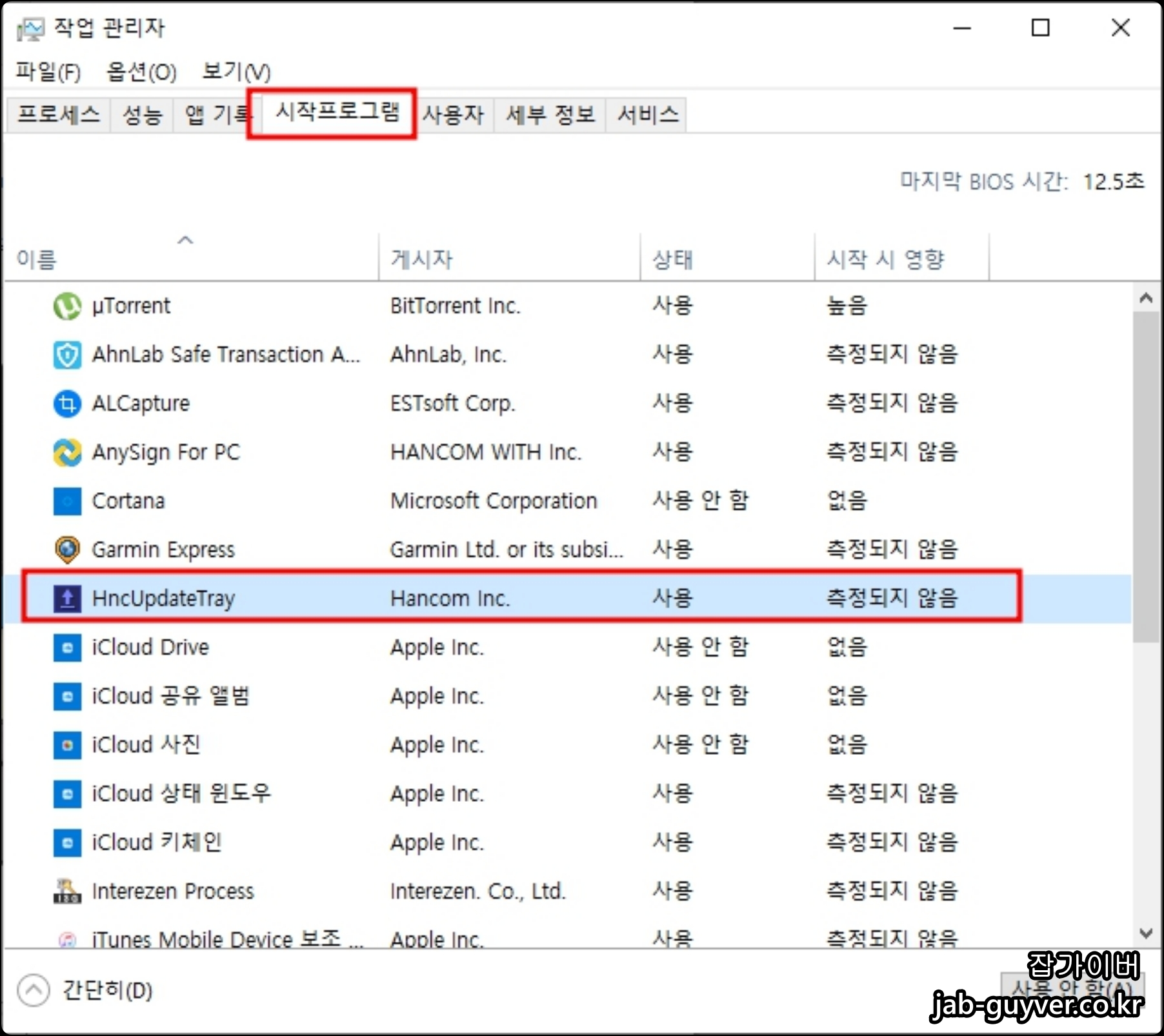Image resolution: width=1164 pixels, height=1036 pixels.
Task: Click the Interezen Process icon
Action: pyautogui.click(x=67, y=892)
